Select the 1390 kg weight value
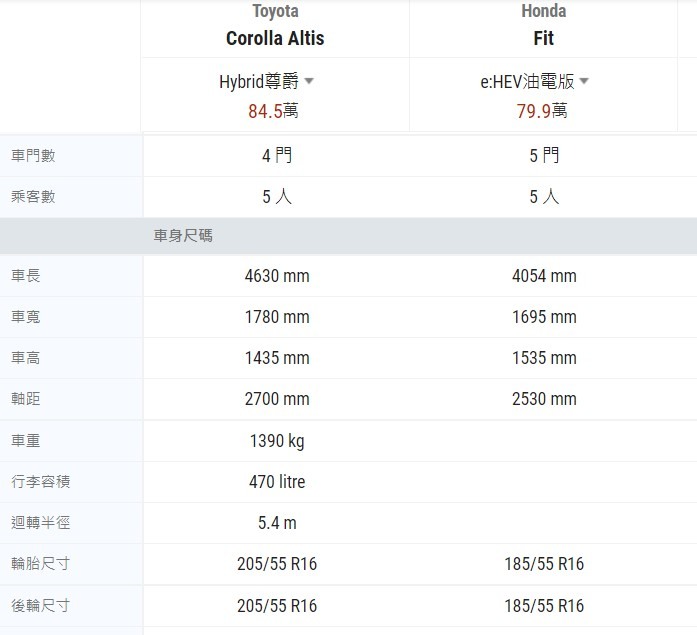 click(277, 441)
